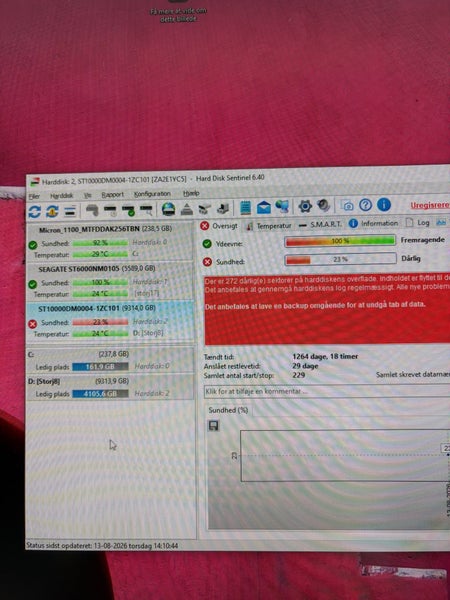The width and height of the screenshot is (450, 600).
Task: Click the blue refresh arrows toolbar icon
Action: coord(34,211)
